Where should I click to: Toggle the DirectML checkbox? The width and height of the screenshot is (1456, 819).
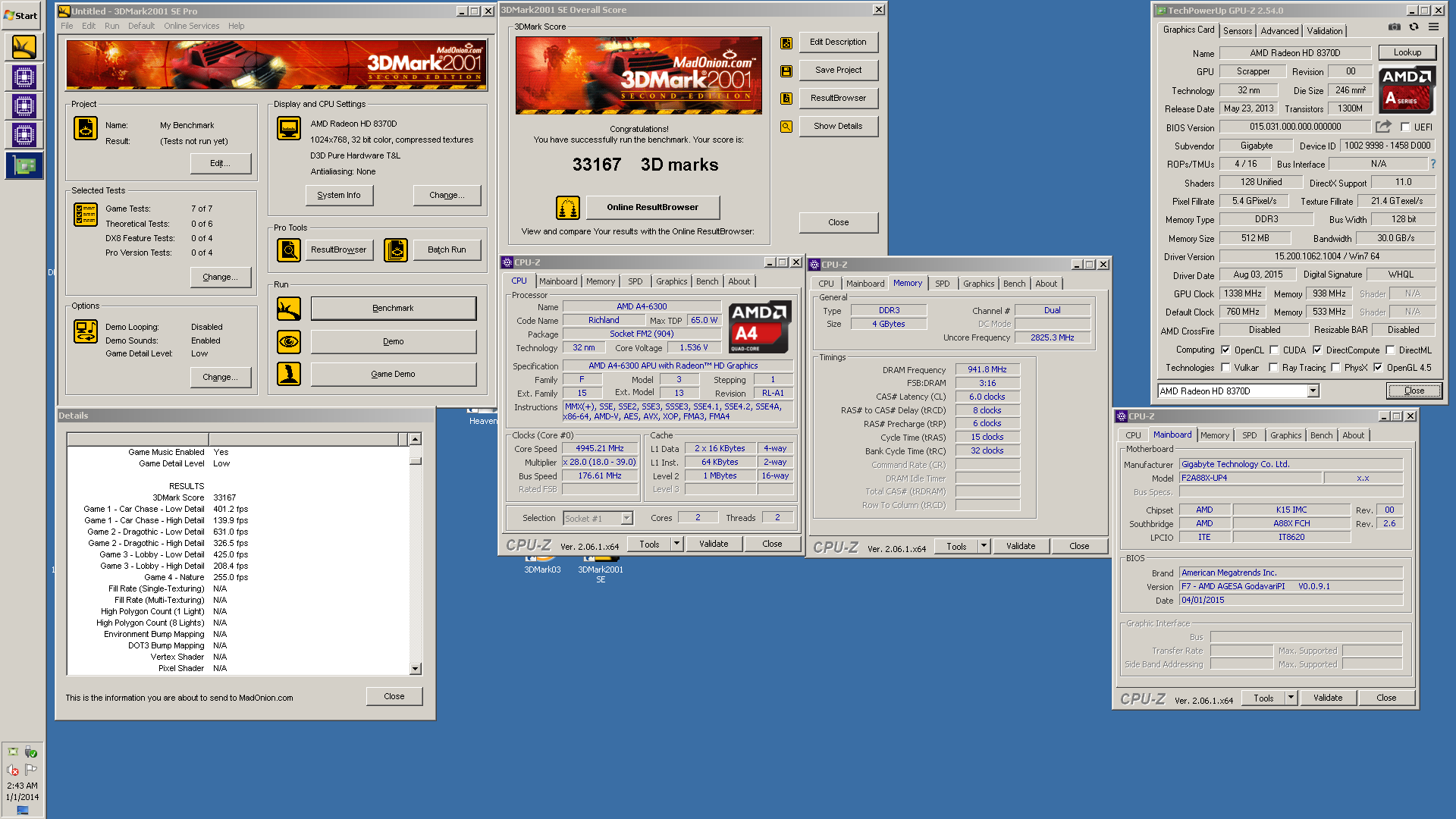(x=1390, y=350)
